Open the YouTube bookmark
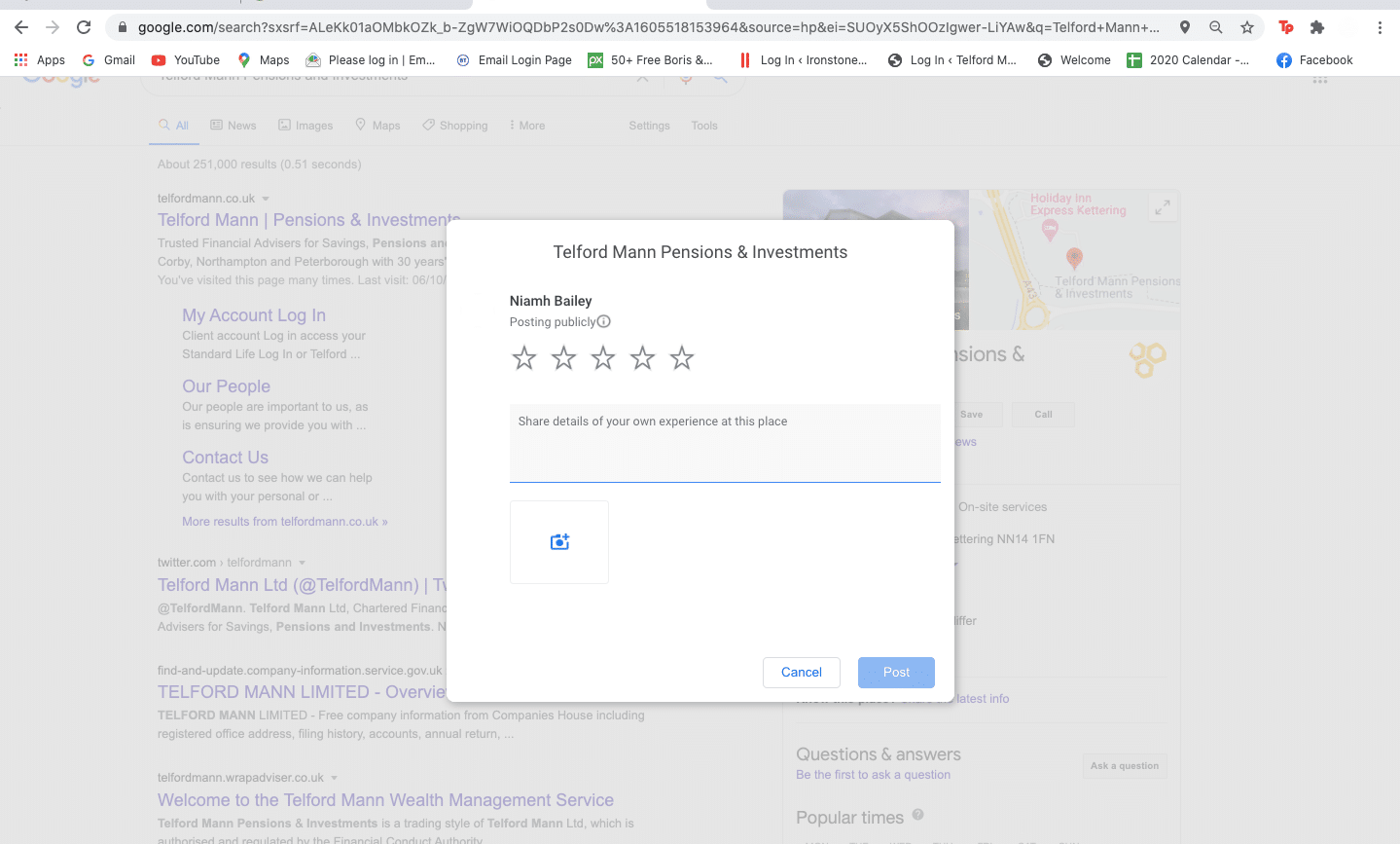Screen dimensions: 1400x844 tap(186, 60)
